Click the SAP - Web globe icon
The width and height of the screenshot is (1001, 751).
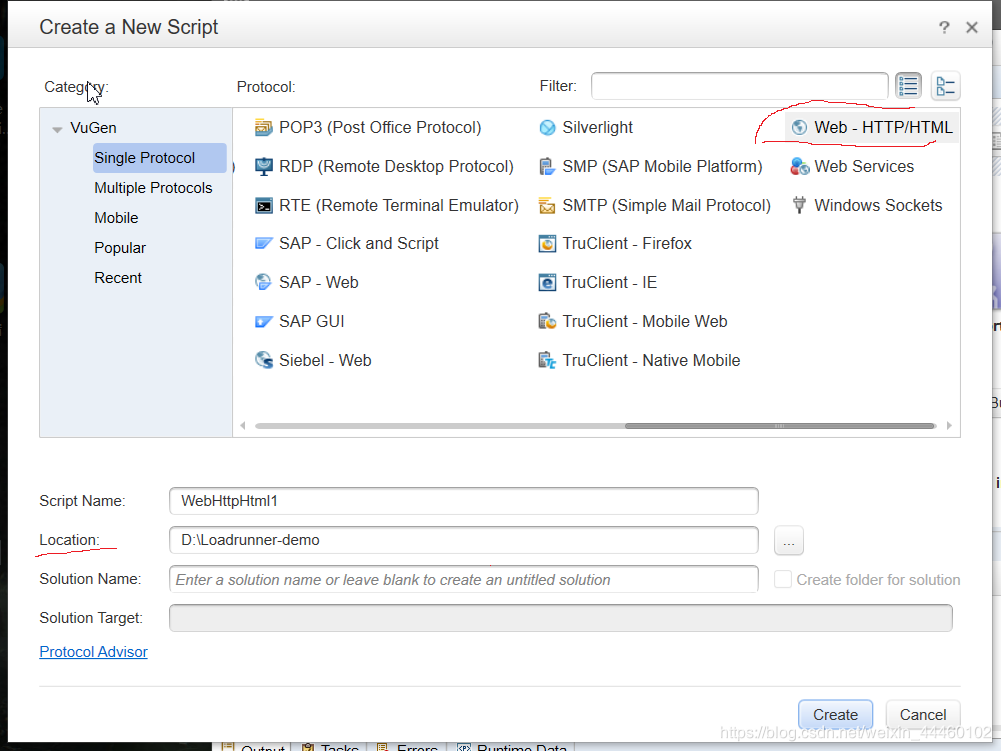tap(263, 282)
